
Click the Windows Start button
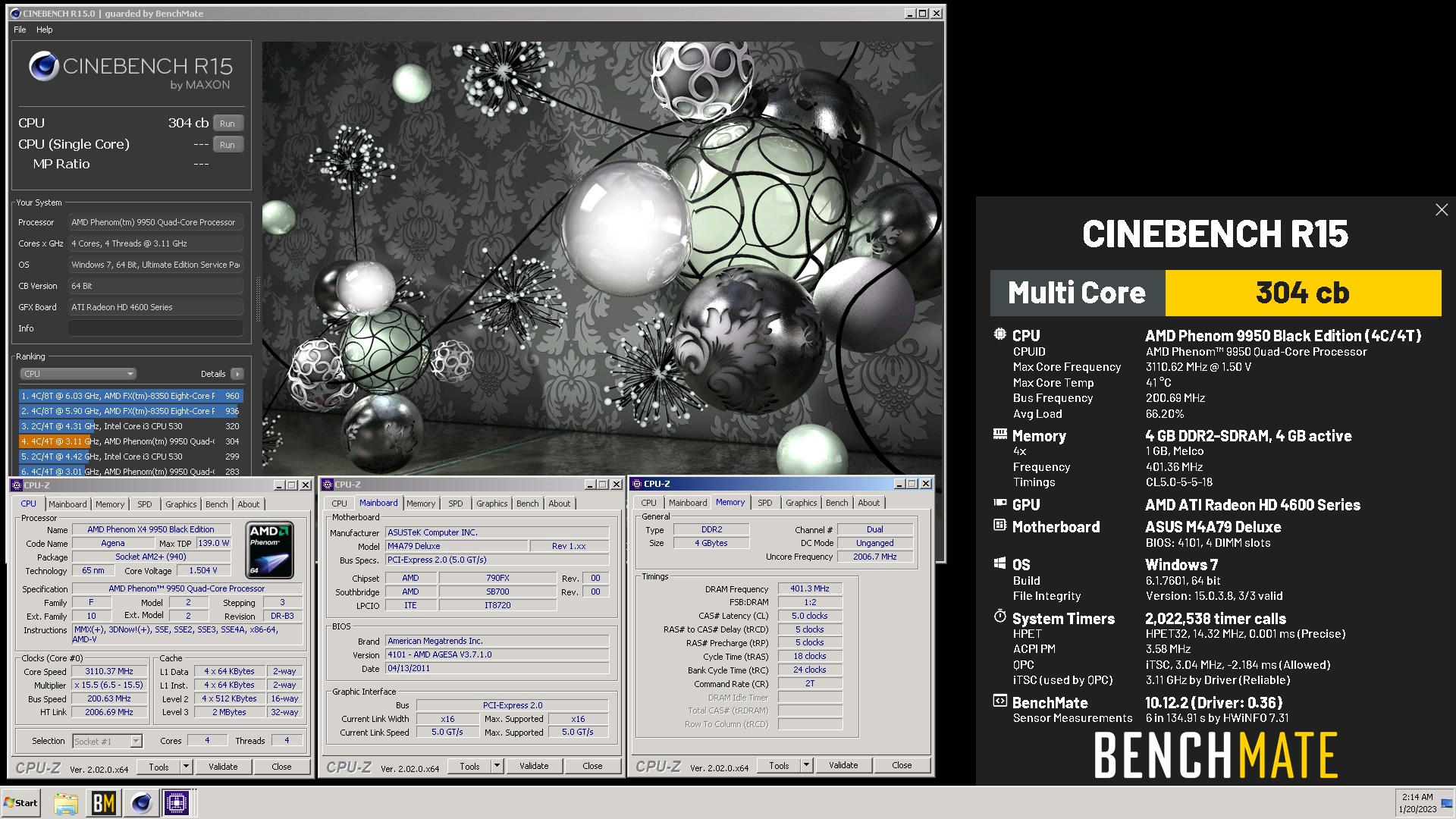[x=21, y=803]
